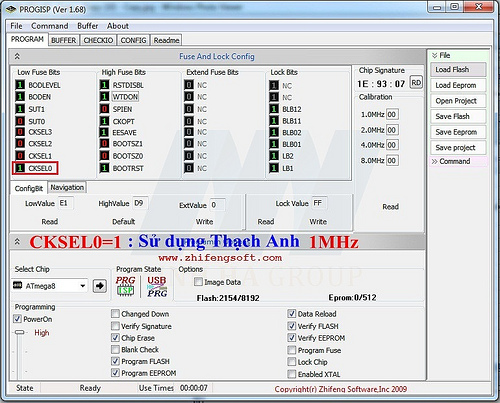Toggle the CKSEL0 fuse bit indicator
This screenshot has width=500, height=403.
[20, 168]
